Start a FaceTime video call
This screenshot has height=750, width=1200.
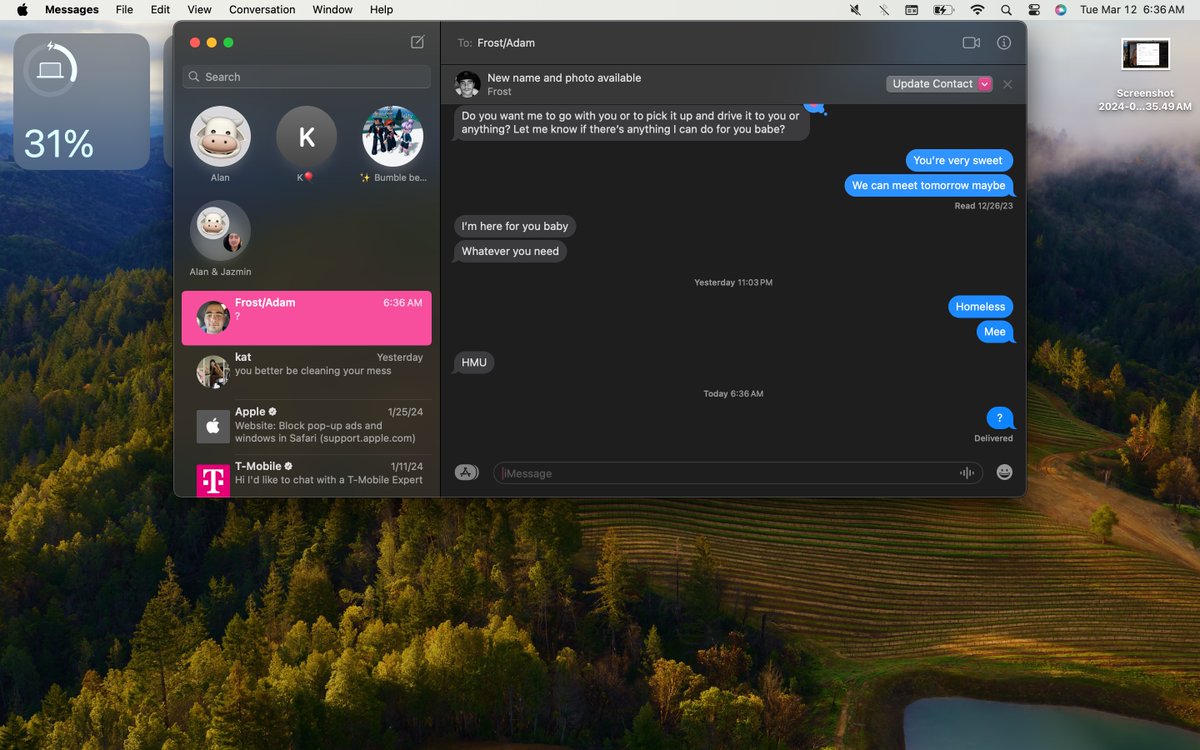tap(970, 43)
